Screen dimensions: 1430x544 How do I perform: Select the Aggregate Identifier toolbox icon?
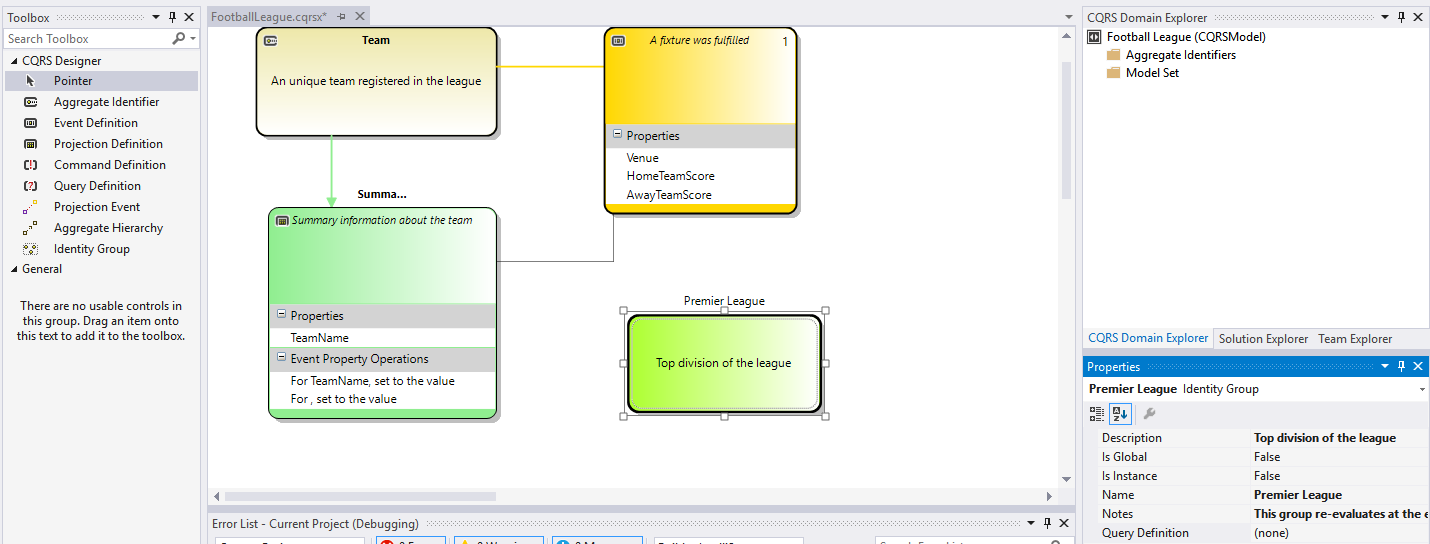pos(31,102)
